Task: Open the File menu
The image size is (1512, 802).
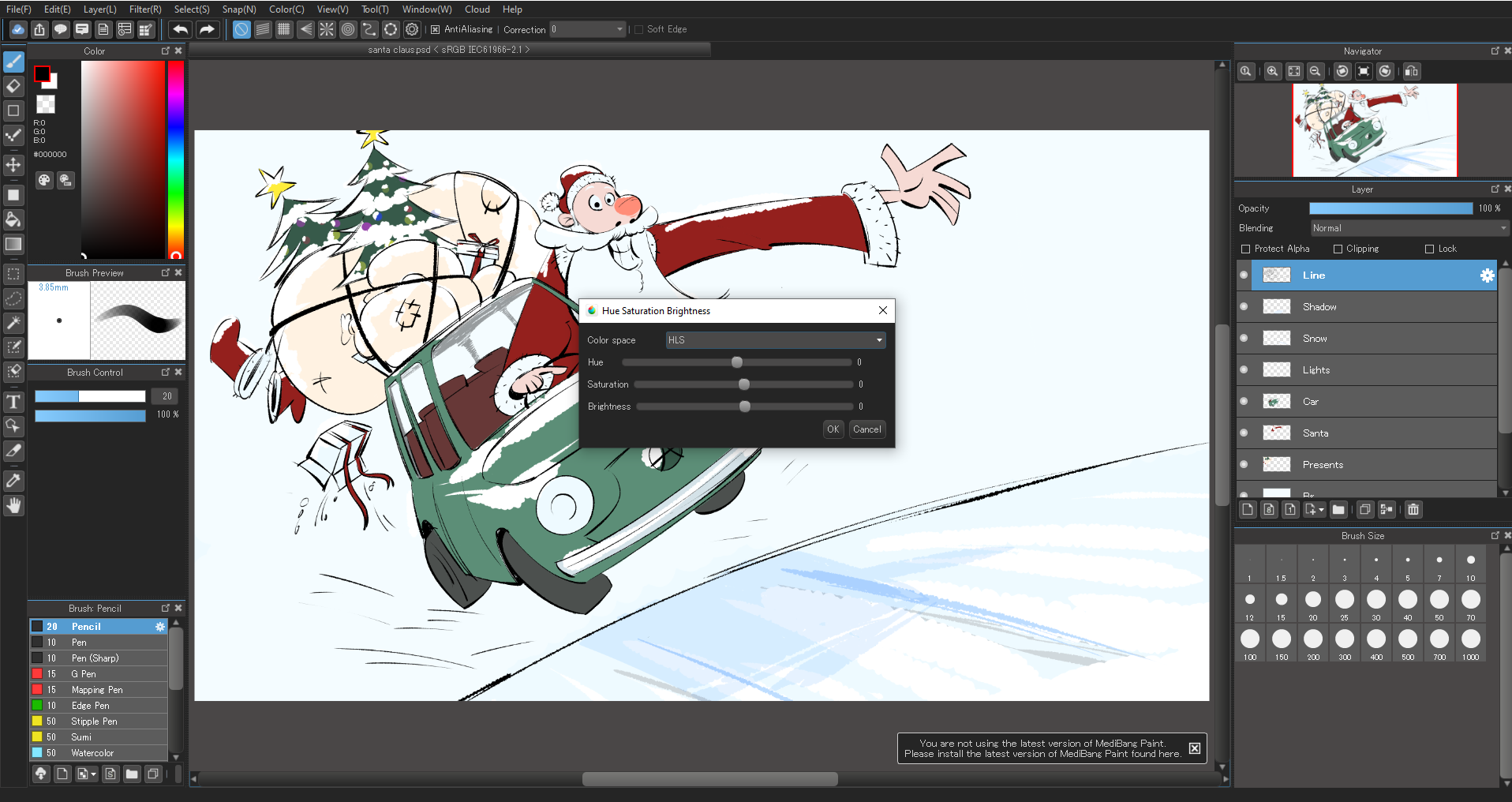Action: point(18,9)
